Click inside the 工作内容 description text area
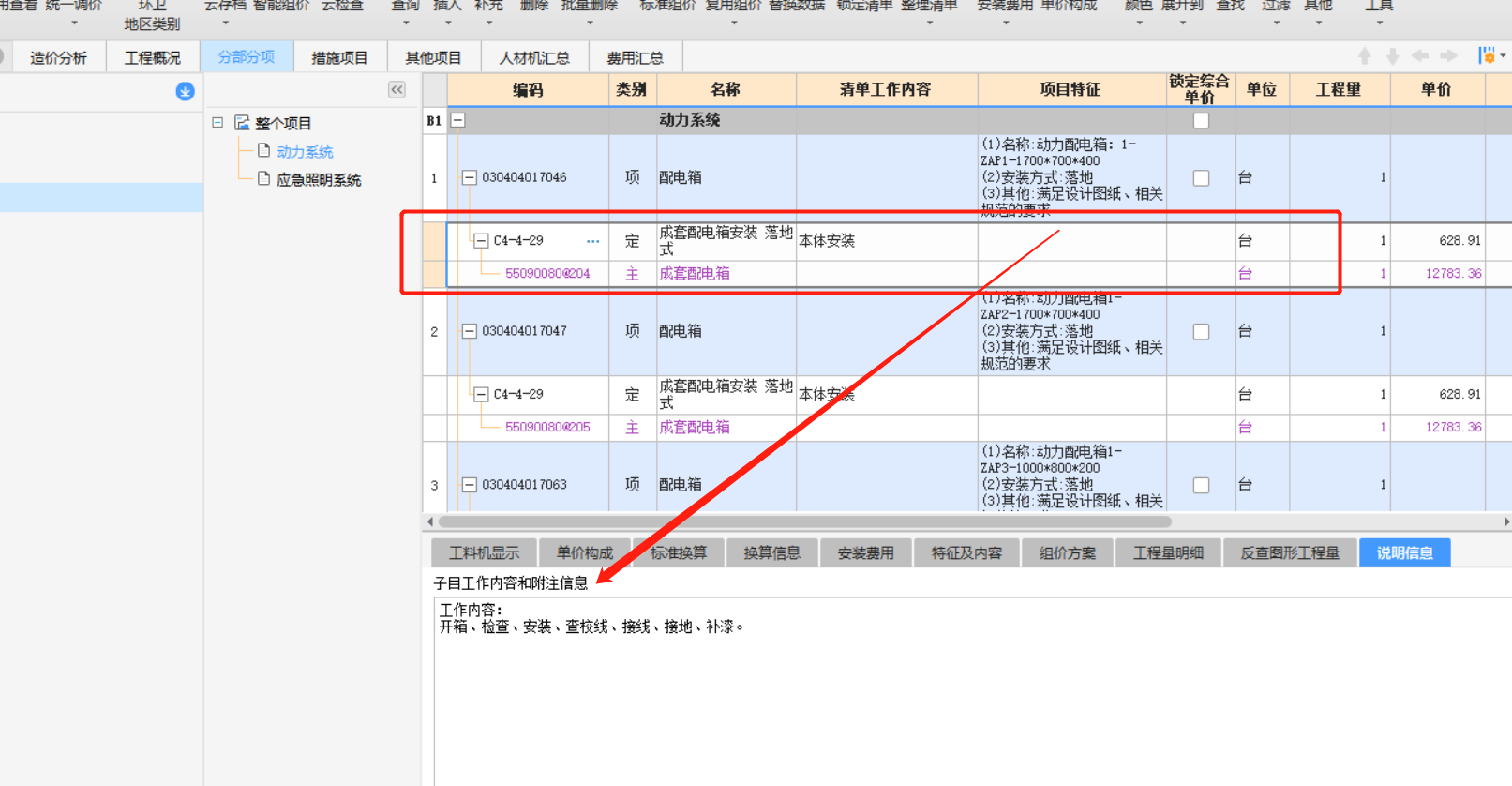Screen dimensions: 1512x786 (972, 691)
